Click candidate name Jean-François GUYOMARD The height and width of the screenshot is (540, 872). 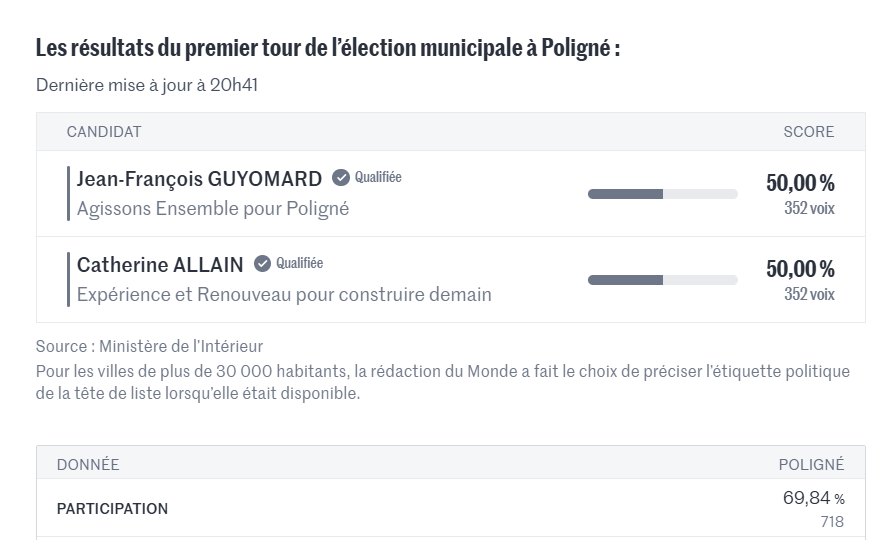(200, 179)
